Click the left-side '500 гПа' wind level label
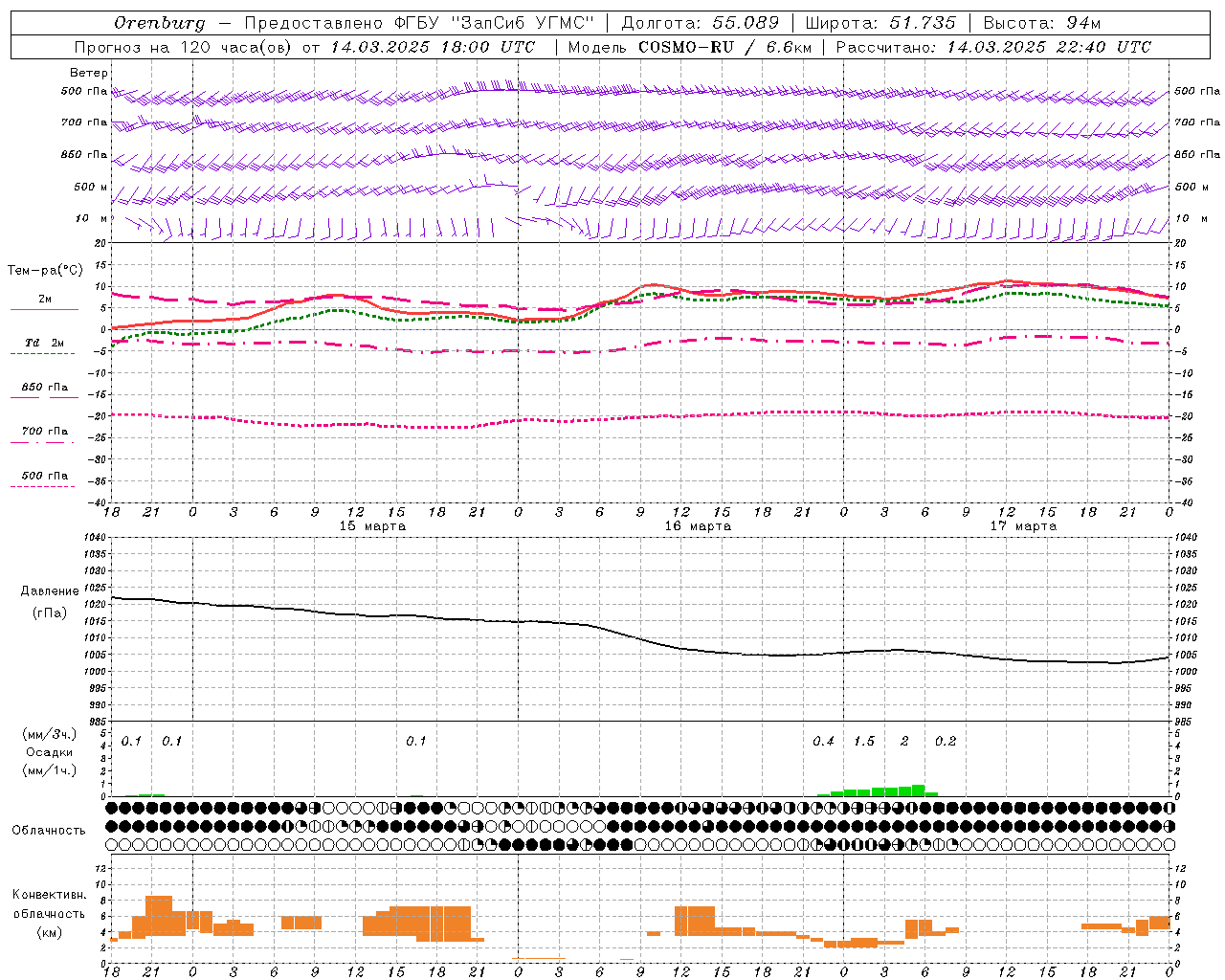The image size is (1225, 980). click(x=84, y=92)
